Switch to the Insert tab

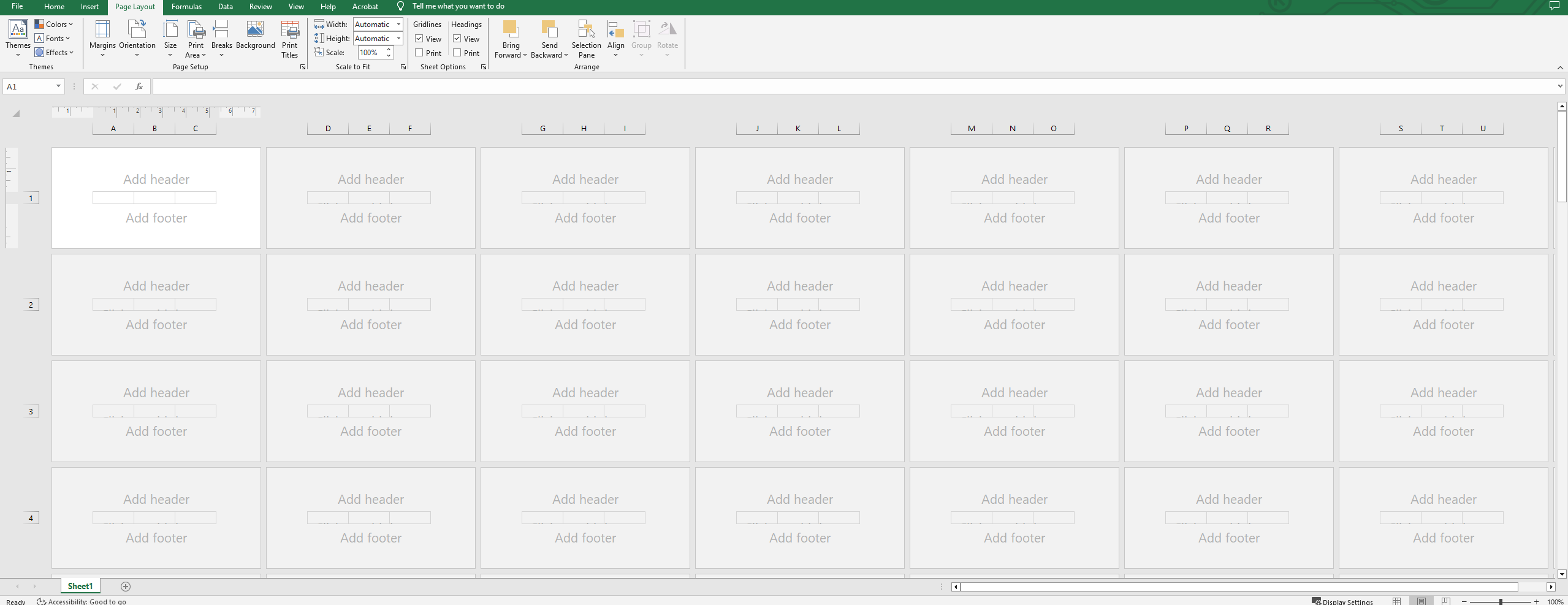(89, 7)
